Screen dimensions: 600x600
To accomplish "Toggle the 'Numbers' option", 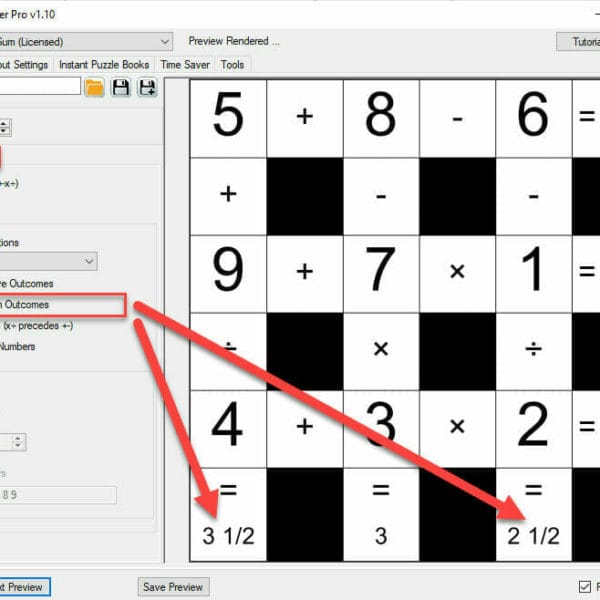I will point(17,346).
